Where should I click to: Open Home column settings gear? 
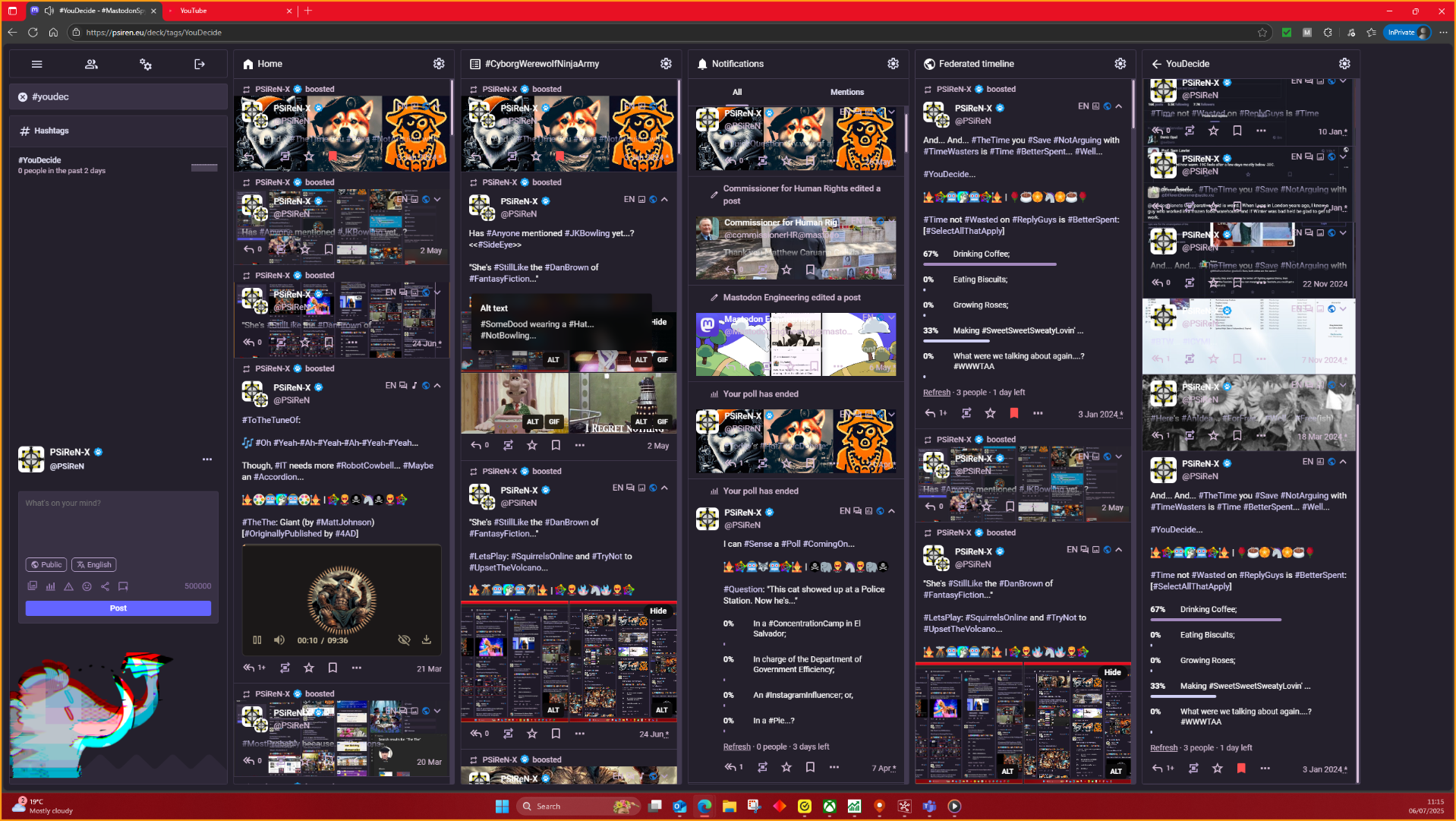(439, 64)
